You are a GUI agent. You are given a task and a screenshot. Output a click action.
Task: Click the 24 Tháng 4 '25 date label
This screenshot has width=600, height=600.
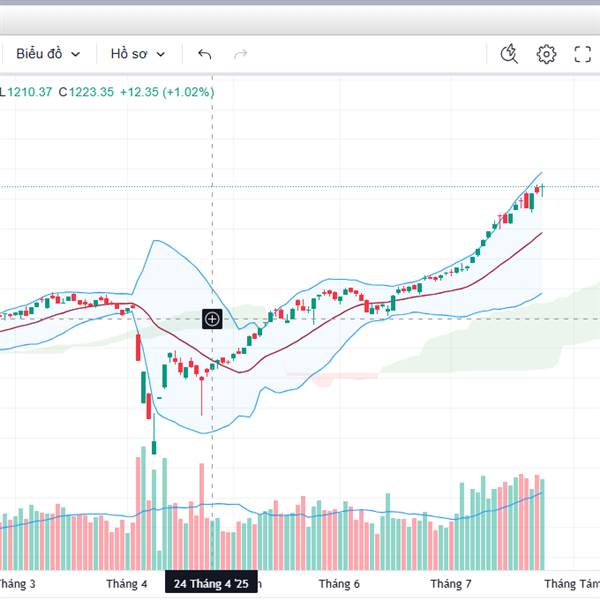pos(211,584)
